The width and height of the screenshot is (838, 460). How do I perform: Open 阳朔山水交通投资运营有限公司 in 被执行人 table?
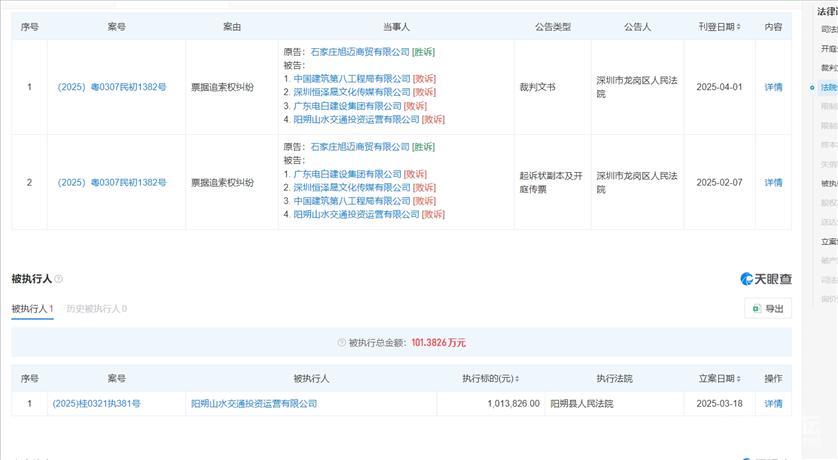254,403
